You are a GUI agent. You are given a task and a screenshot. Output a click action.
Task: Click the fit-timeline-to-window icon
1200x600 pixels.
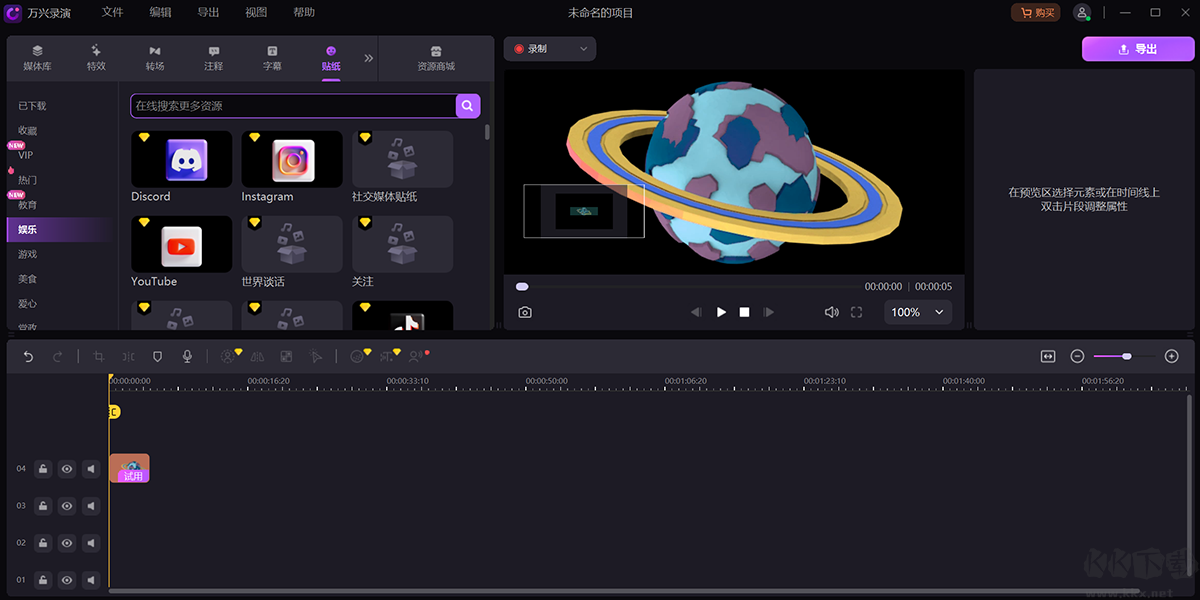pyautogui.click(x=1048, y=356)
